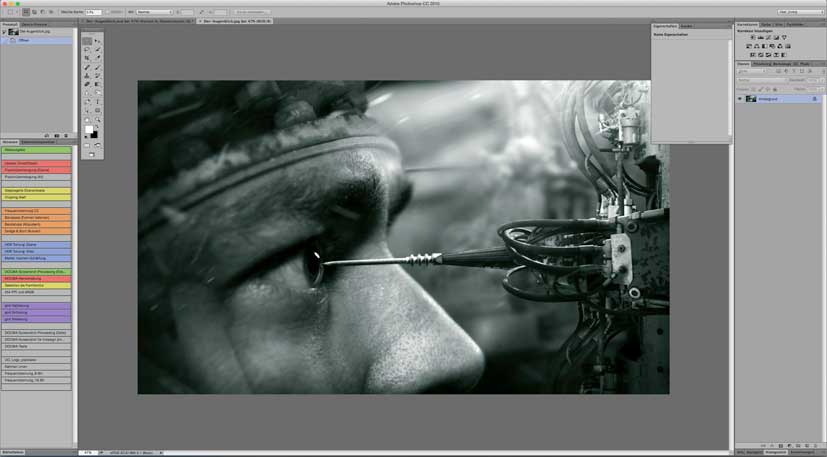Switch to the first document tab
The width and height of the screenshot is (827, 457).
coord(139,21)
